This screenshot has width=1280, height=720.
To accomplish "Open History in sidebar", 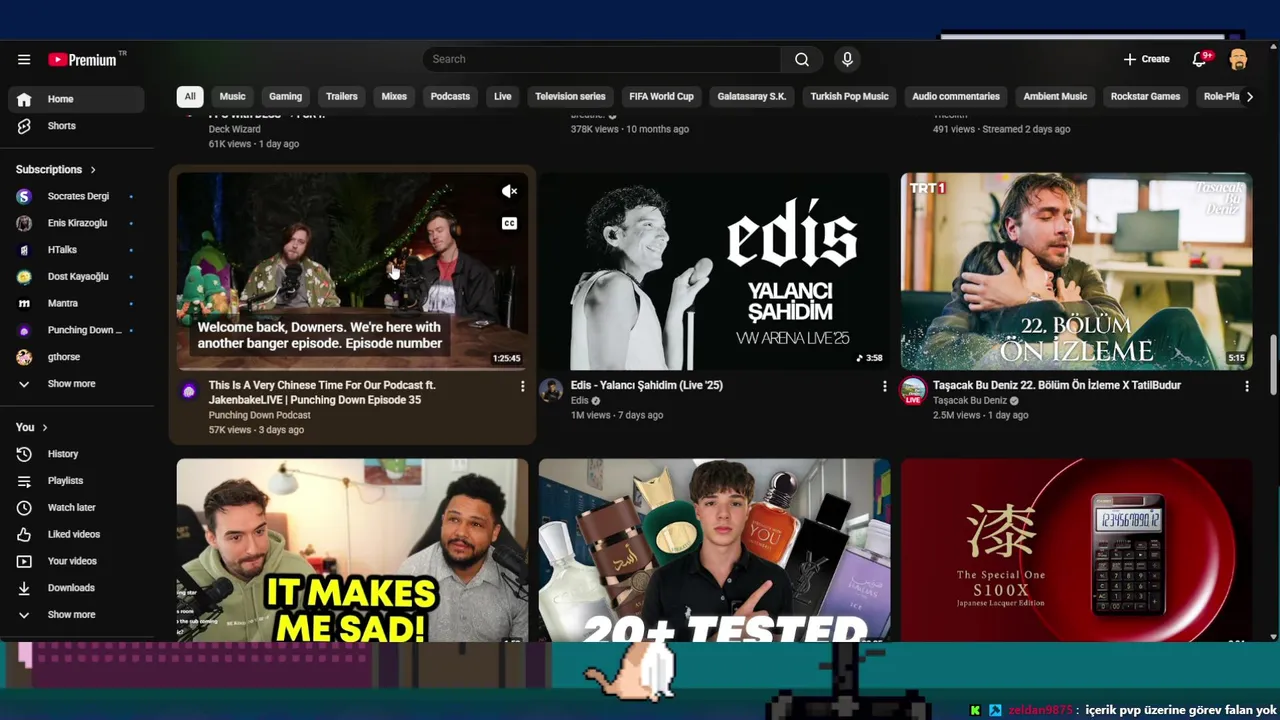I will click(76, 454).
